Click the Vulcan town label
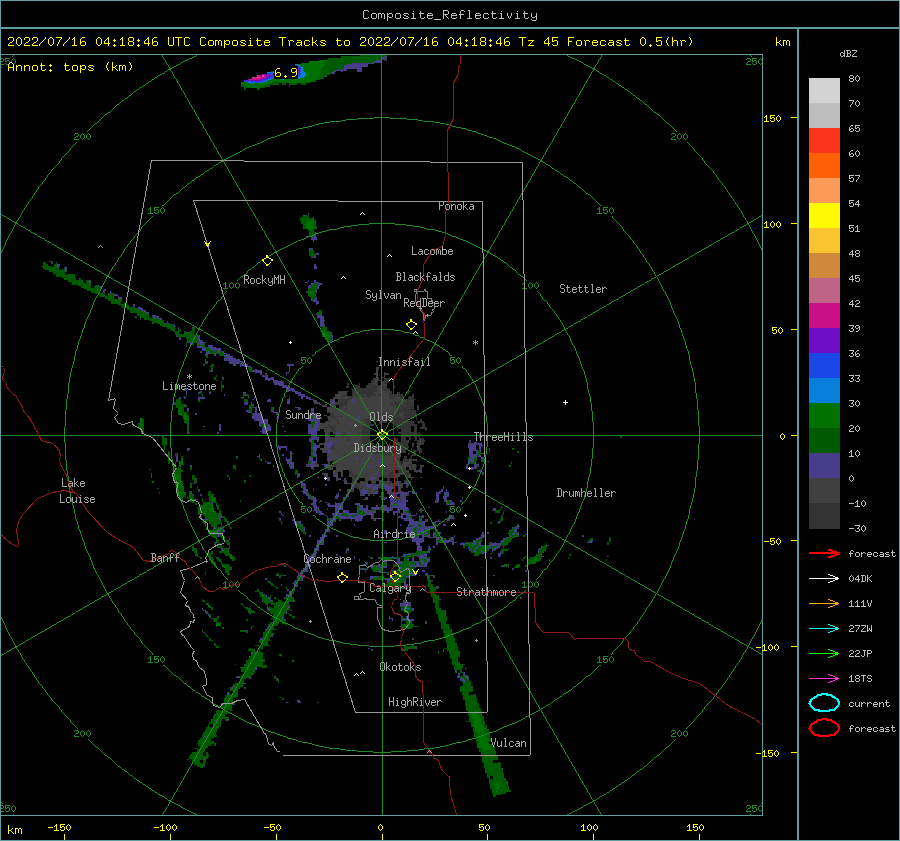Image resolution: width=900 pixels, height=841 pixels. (x=508, y=743)
